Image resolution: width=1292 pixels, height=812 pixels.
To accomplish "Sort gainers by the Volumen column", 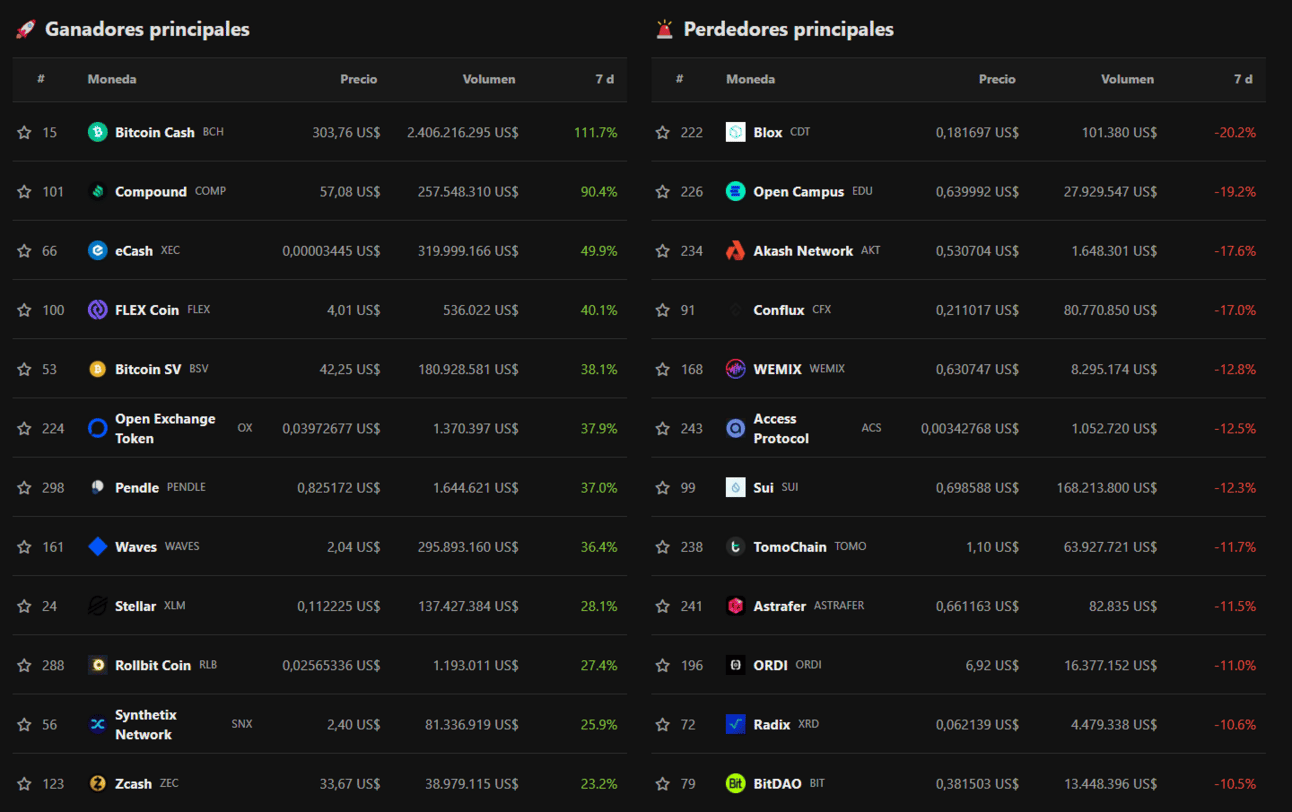I will click(x=489, y=79).
